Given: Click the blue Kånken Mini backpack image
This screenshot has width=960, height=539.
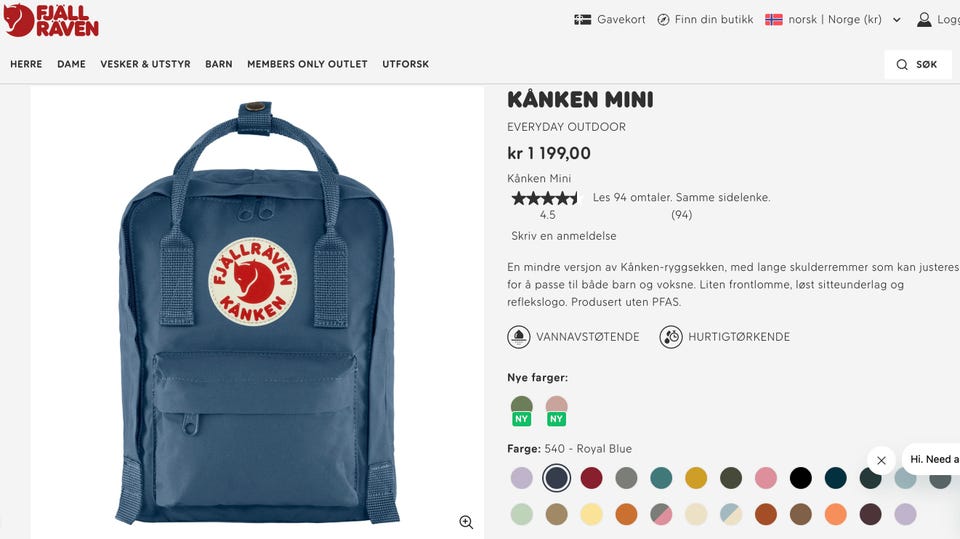Looking at the screenshot, I should 257,313.
